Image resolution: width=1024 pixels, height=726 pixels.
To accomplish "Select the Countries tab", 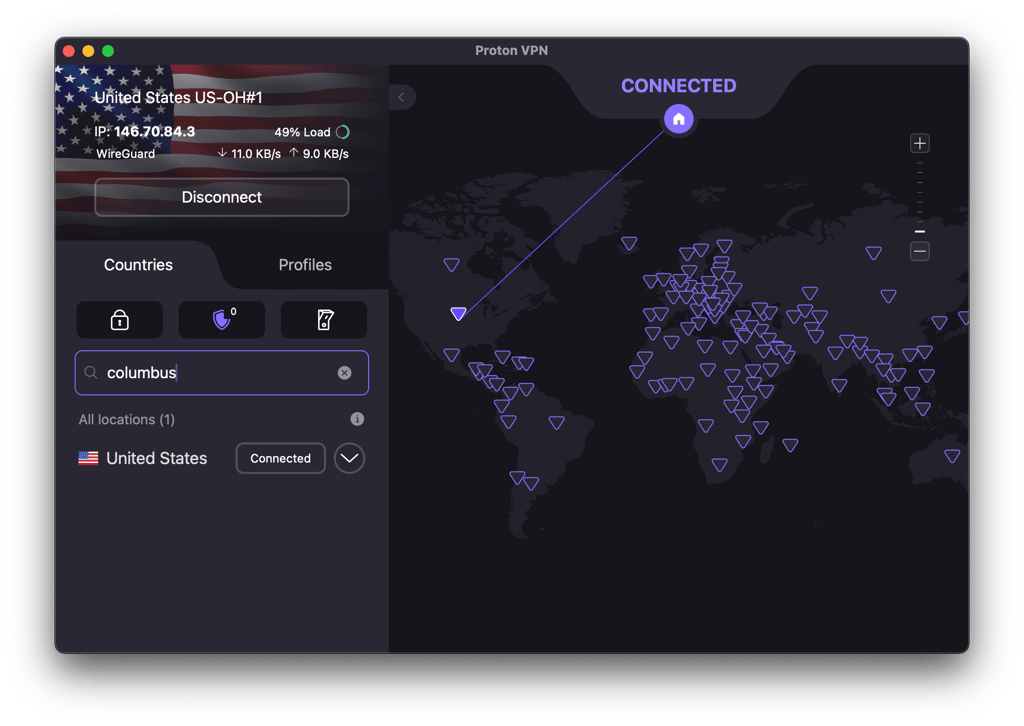I will [138, 264].
